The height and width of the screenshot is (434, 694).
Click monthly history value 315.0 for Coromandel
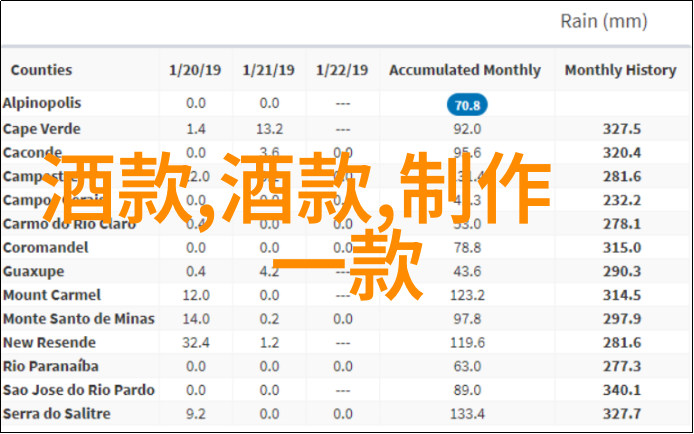click(x=622, y=247)
